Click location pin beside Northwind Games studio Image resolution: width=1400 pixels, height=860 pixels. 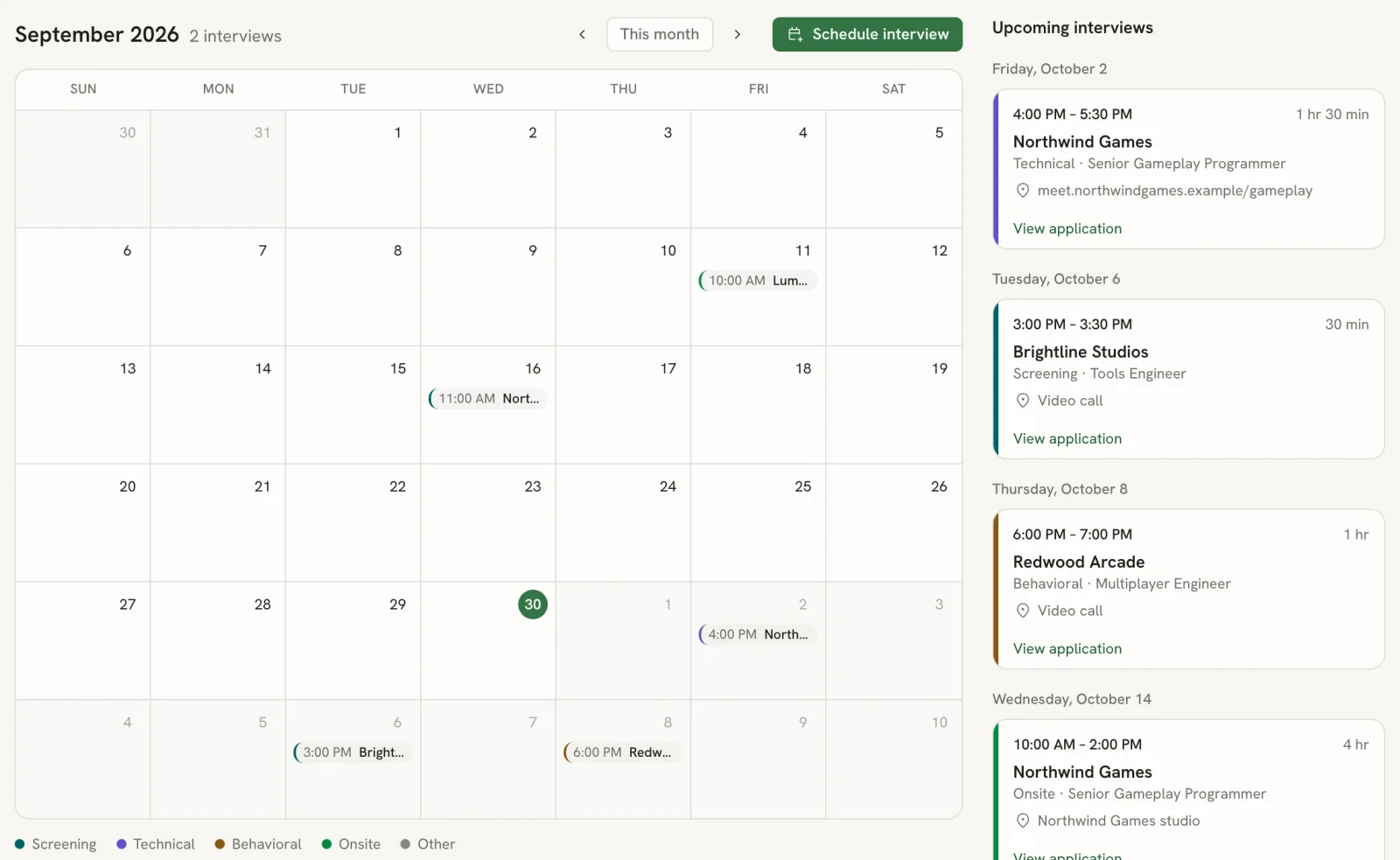point(1022,821)
